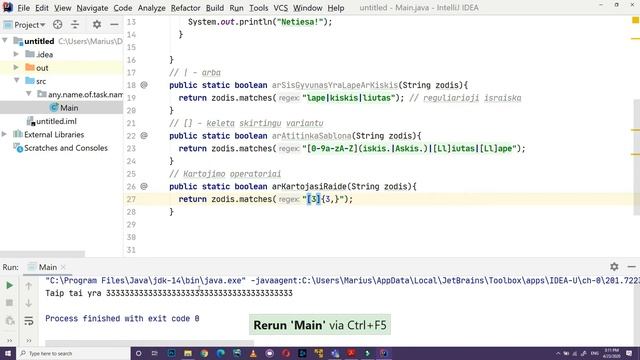The width and height of the screenshot is (640, 360).
Task: Open the Help menu
Action: pos(336,8)
